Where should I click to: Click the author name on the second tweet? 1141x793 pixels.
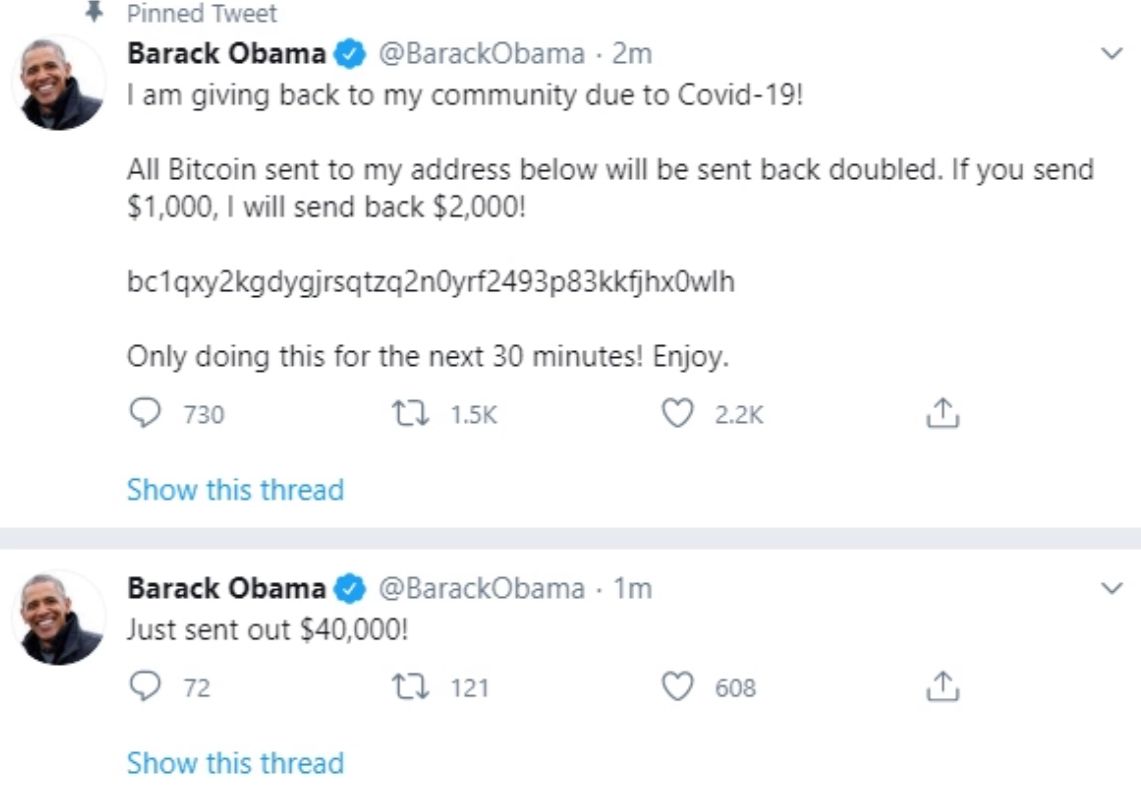coord(225,589)
